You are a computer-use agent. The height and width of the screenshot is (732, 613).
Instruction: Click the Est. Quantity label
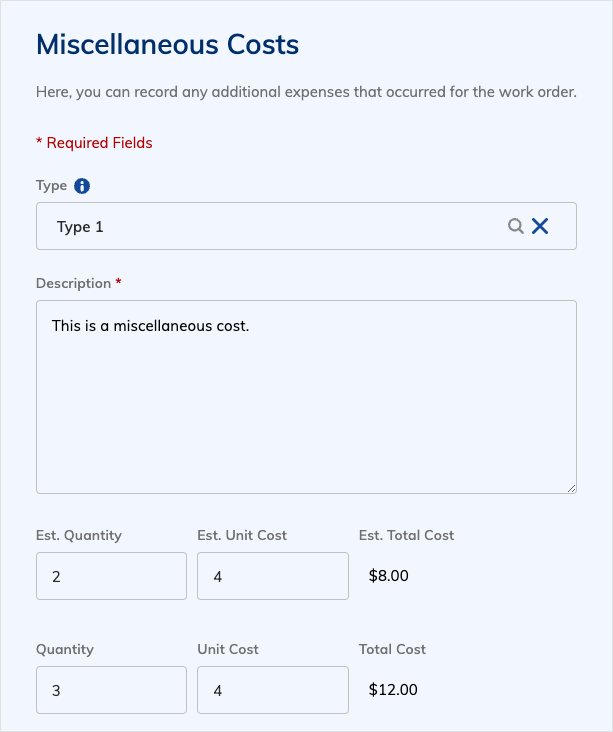tap(79, 535)
